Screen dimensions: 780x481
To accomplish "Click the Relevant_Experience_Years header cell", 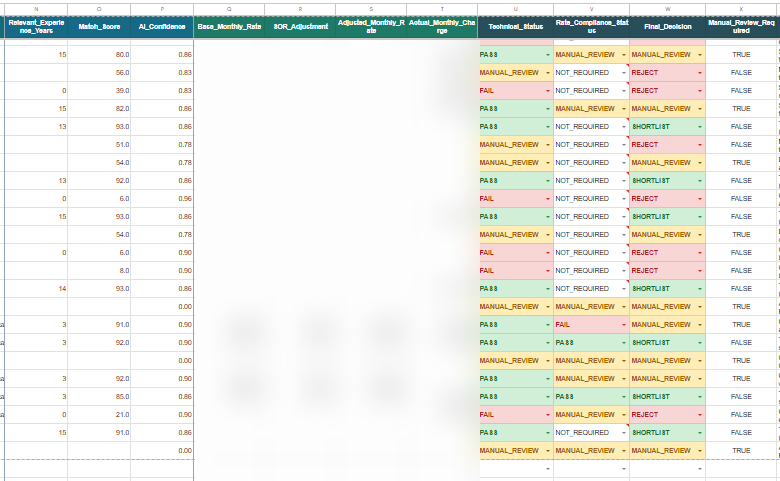I will click(36, 27).
